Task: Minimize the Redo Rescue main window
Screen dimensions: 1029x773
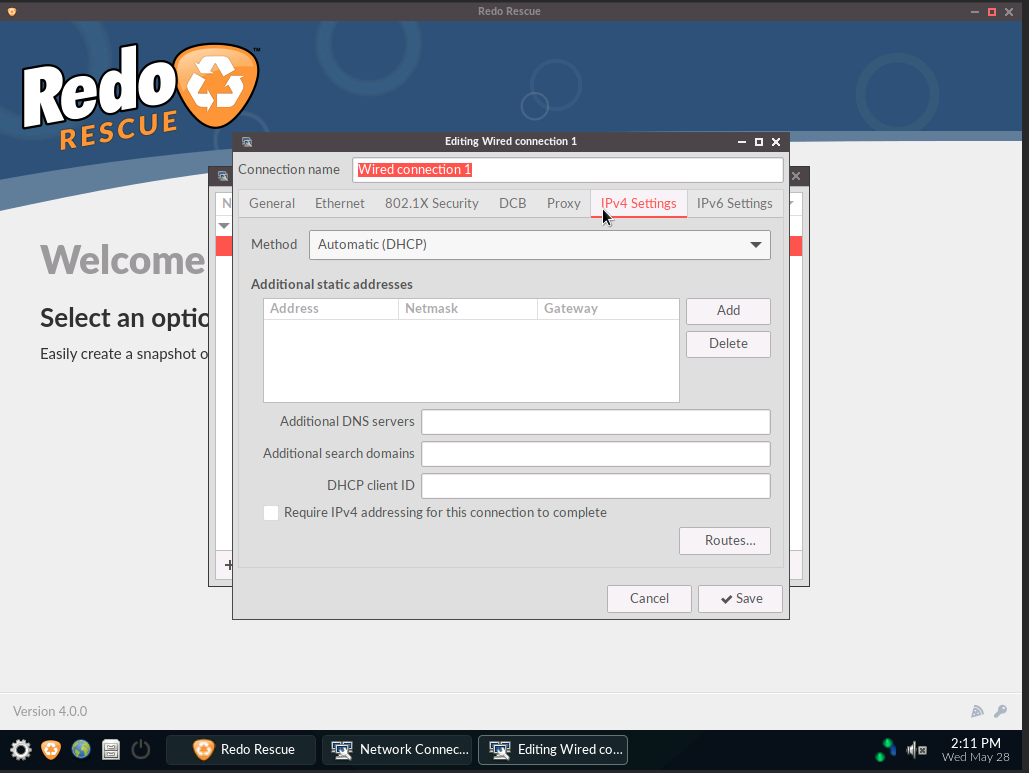Action: click(975, 12)
